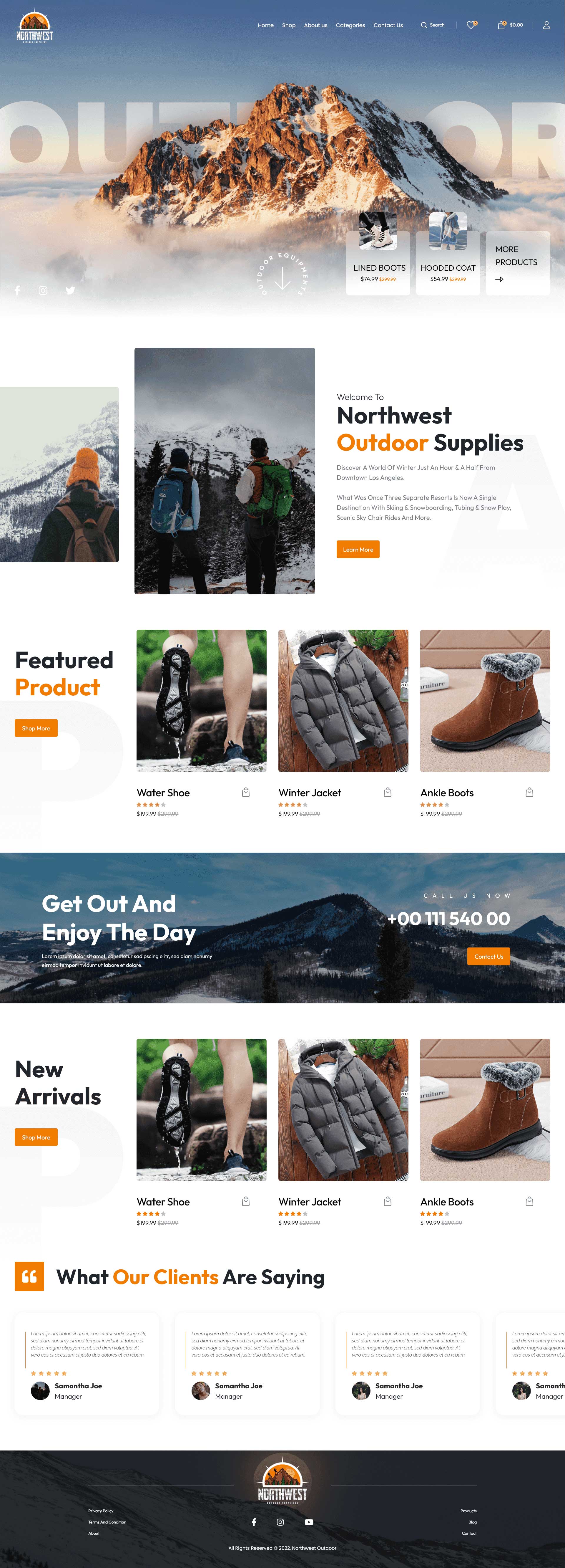Add Featured Water Shoe to cart icon
This screenshot has width=565, height=1568.
(x=246, y=792)
